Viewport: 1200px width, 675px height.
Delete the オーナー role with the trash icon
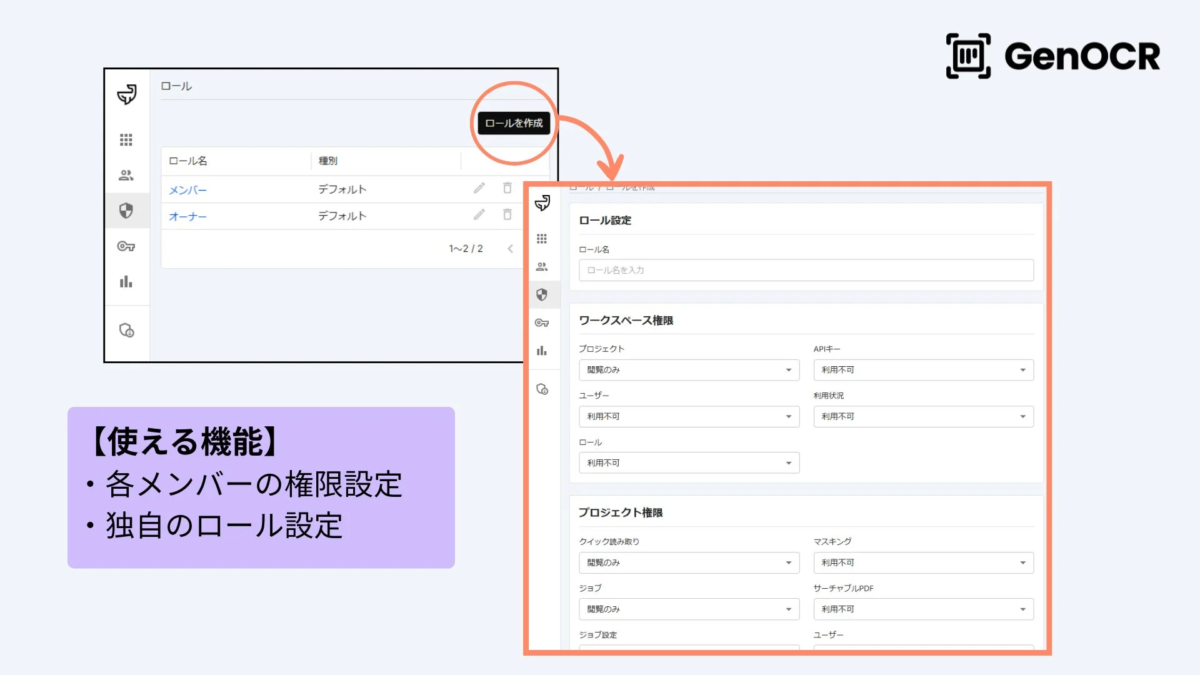[x=507, y=214]
